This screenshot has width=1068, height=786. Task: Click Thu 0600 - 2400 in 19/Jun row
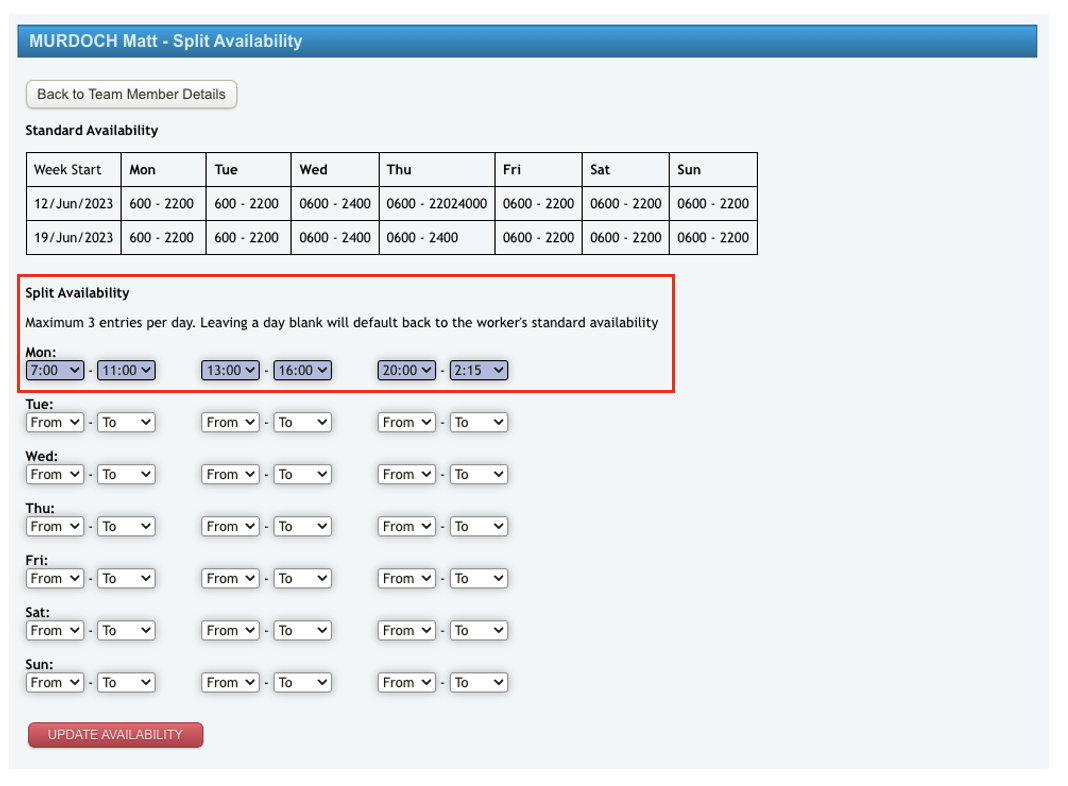[x=437, y=238]
